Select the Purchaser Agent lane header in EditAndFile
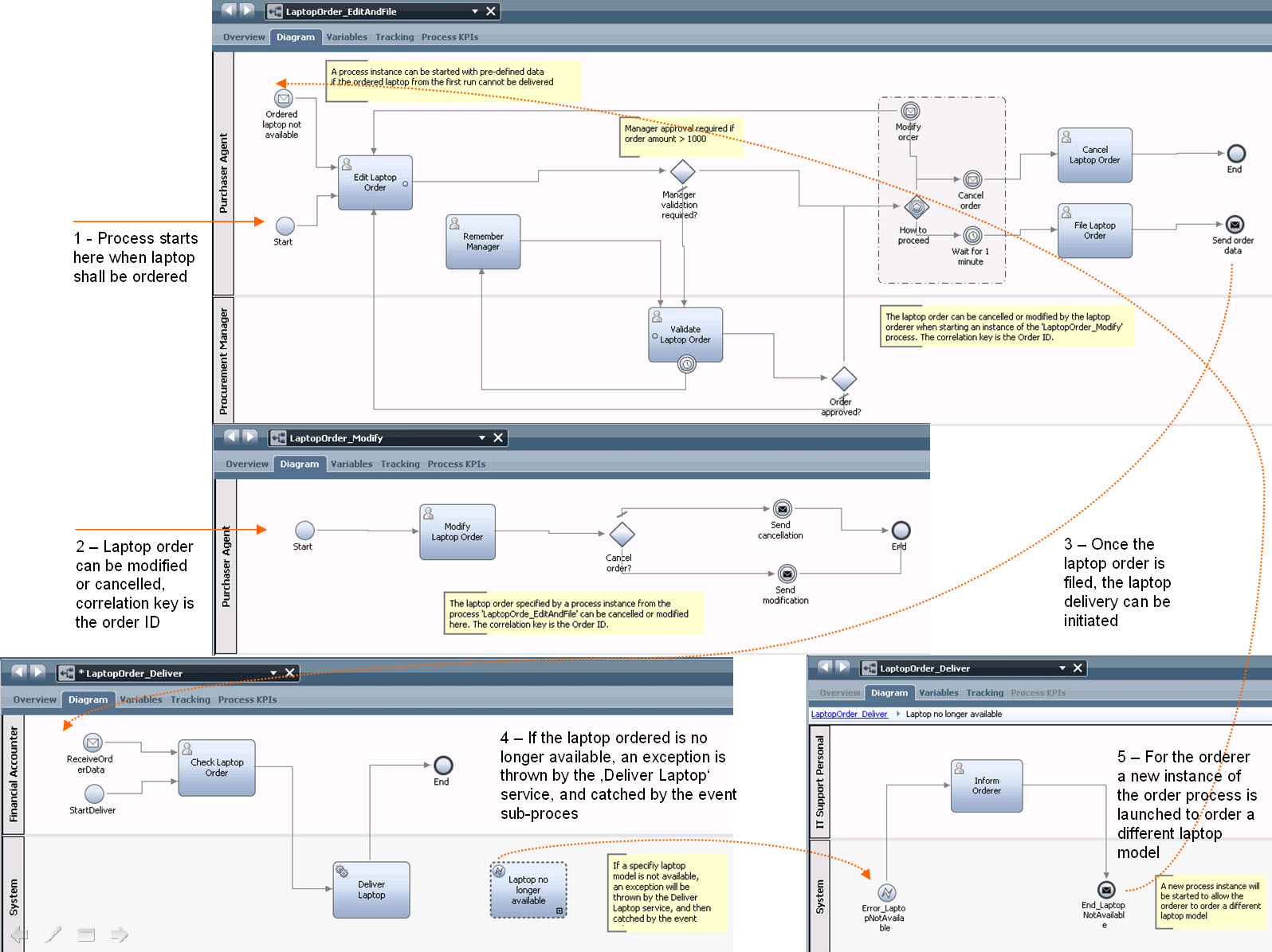 pos(224,173)
